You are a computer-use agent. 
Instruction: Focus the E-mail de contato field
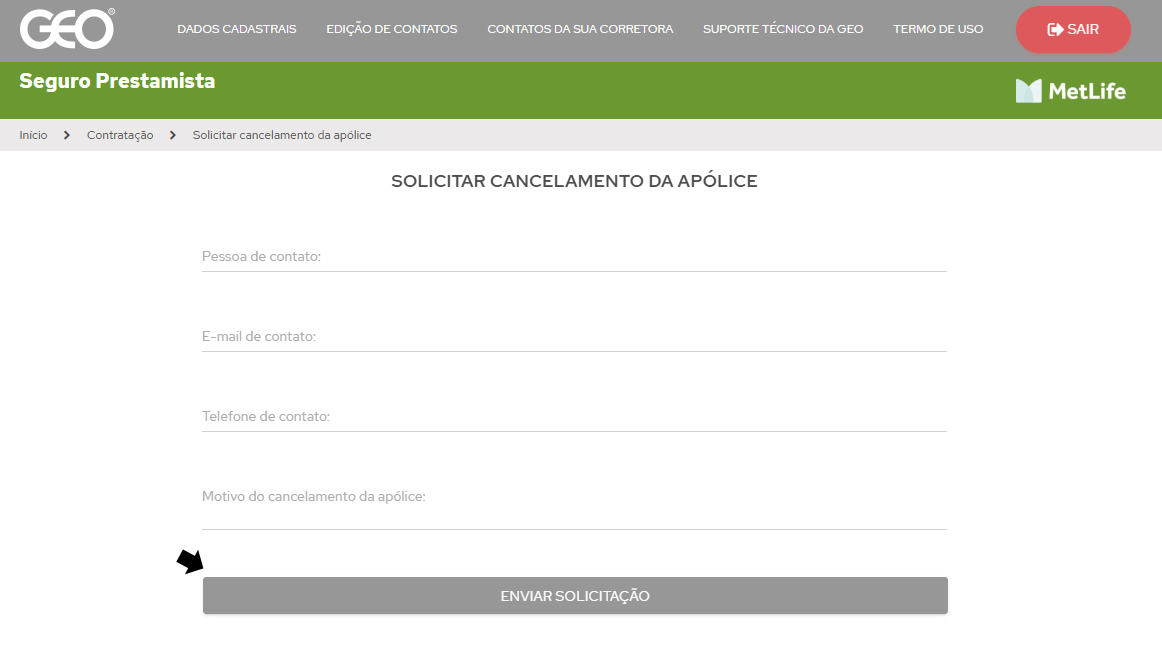[574, 336]
